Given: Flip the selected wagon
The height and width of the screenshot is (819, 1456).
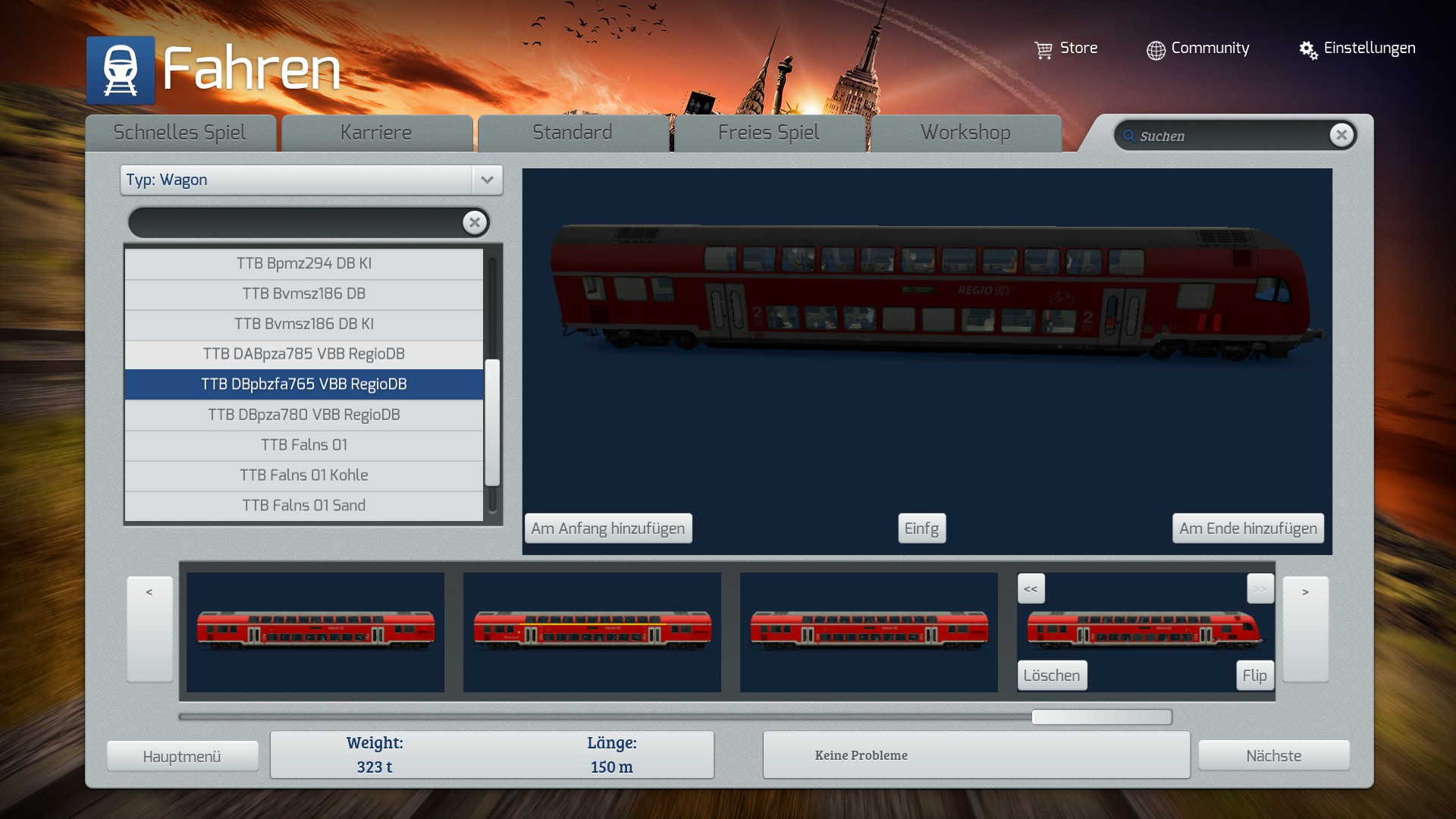Looking at the screenshot, I should pos(1254,676).
